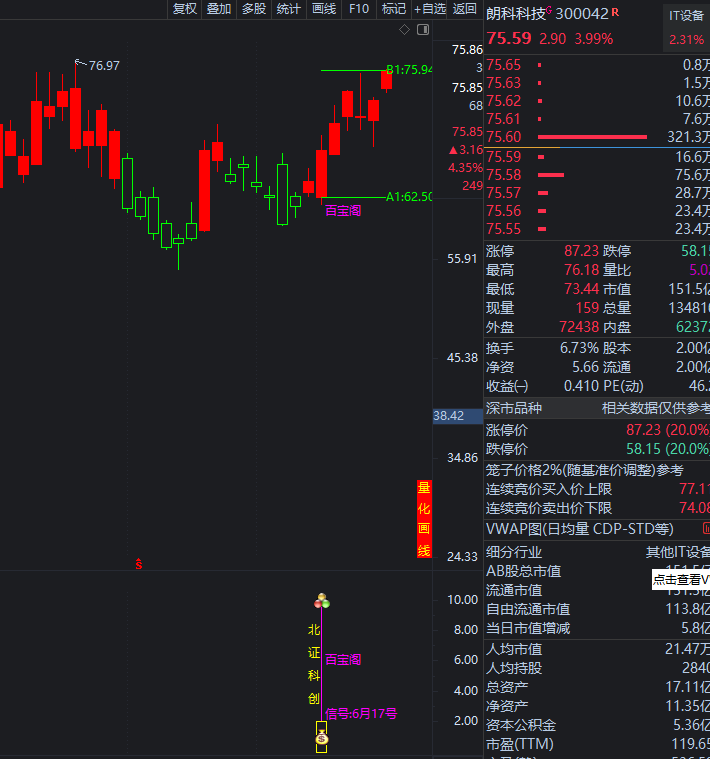Click the red S marker under the chart
The image size is (710, 759).
click(139, 563)
